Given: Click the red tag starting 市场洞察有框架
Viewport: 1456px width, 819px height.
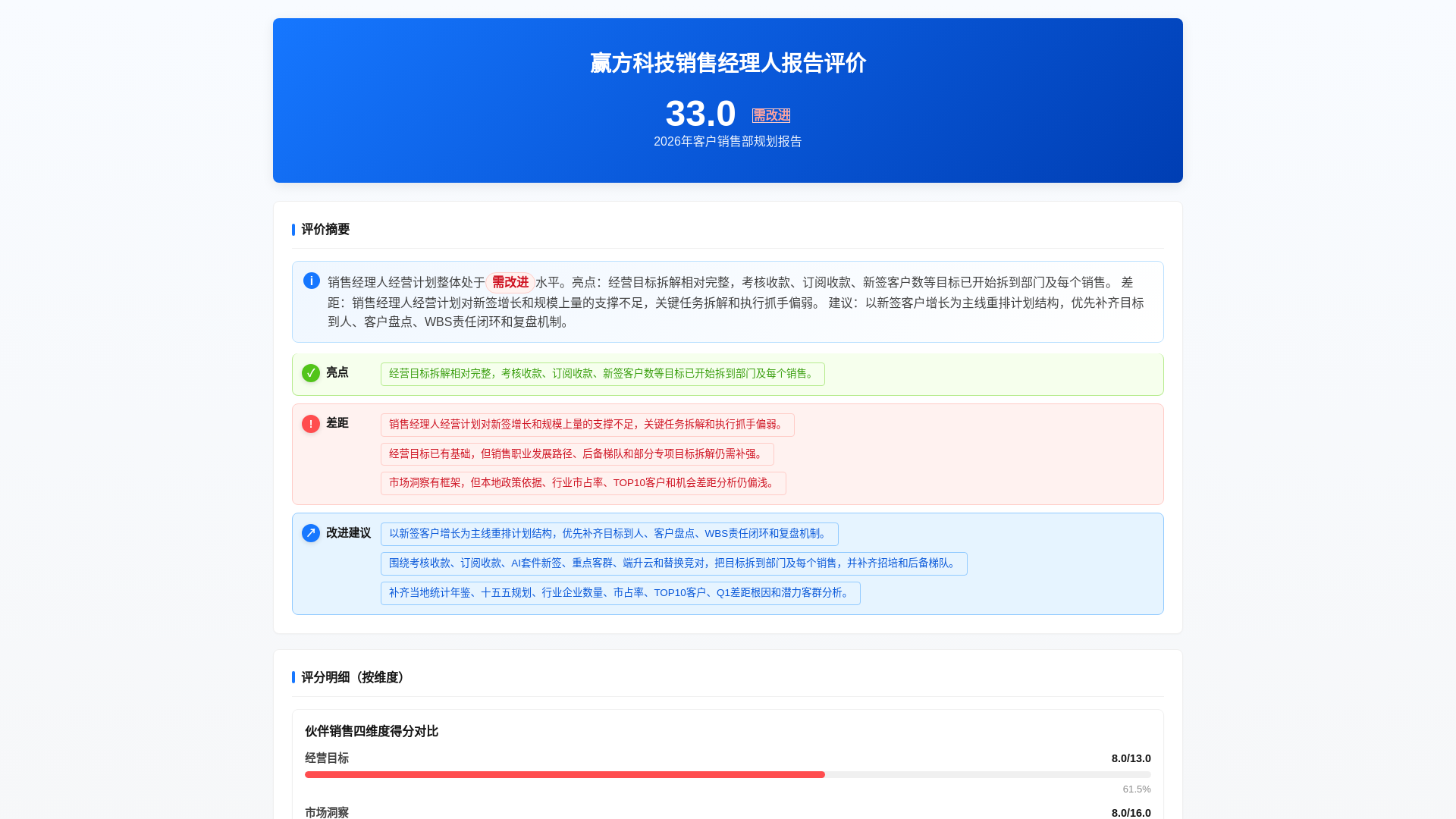Looking at the screenshot, I should (x=583, y=483).
